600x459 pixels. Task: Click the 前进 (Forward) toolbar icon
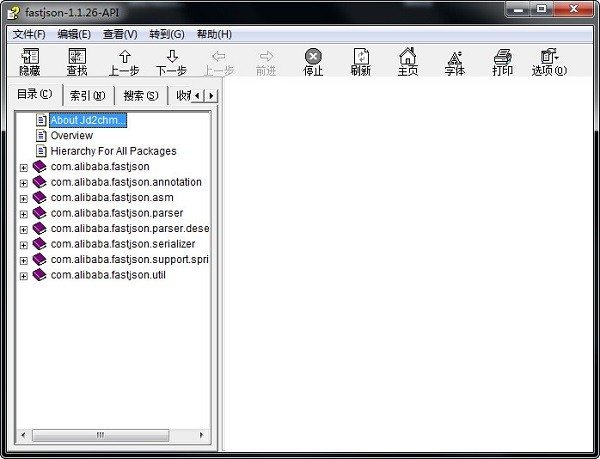pyautogui.click(x=266, y=57)
